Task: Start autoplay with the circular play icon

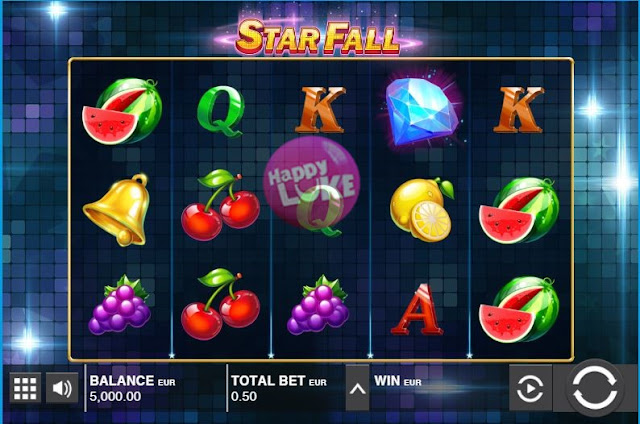Action: point(530,388)
